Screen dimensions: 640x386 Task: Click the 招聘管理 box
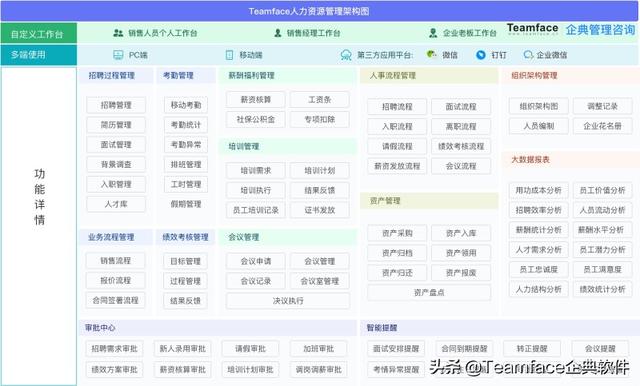click(x=116, y=105)
